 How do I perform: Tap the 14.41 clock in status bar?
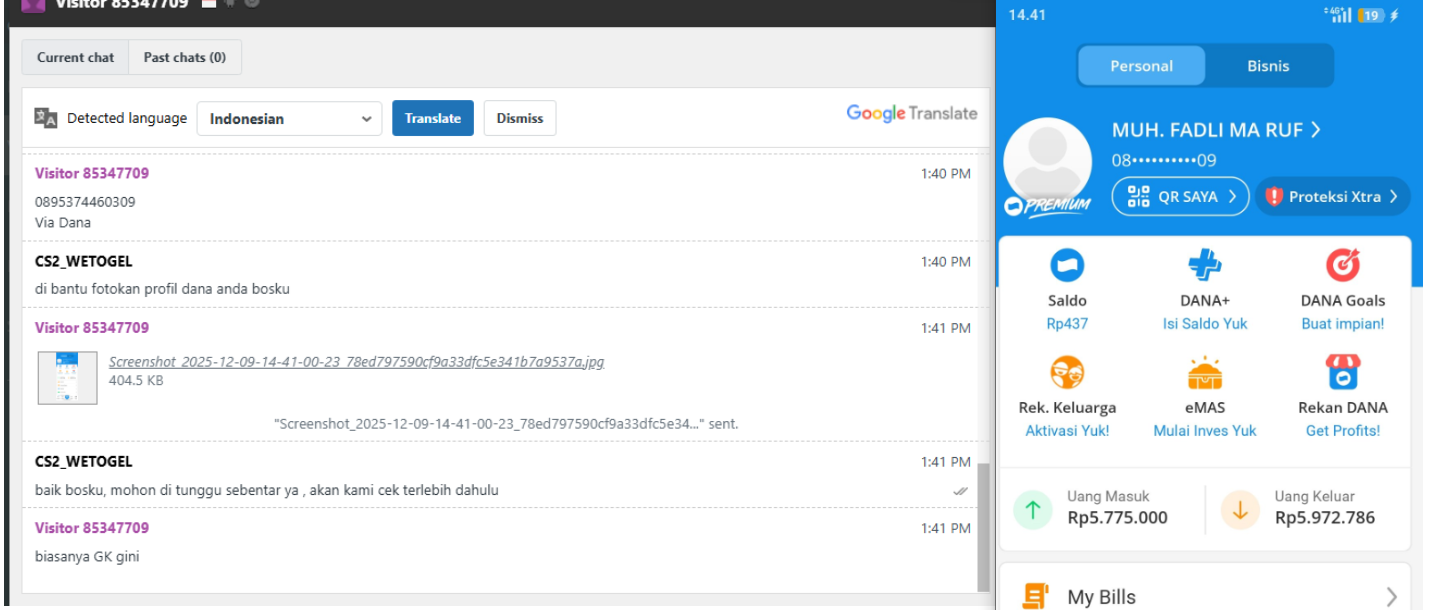point(1027,15)
